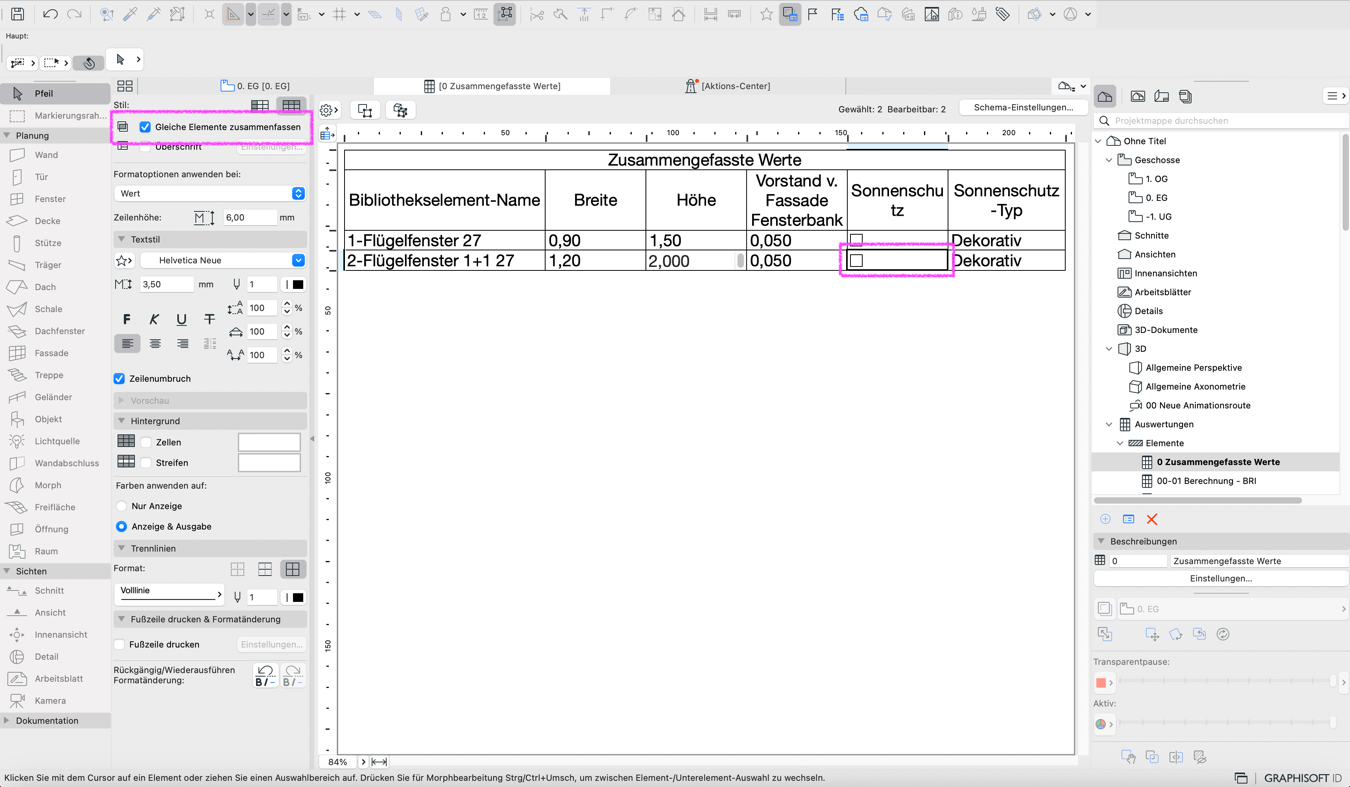Select the Anzeige & Ausgabe radio button
This screenshot has width=1350, height=787.
tap(121, 526)
